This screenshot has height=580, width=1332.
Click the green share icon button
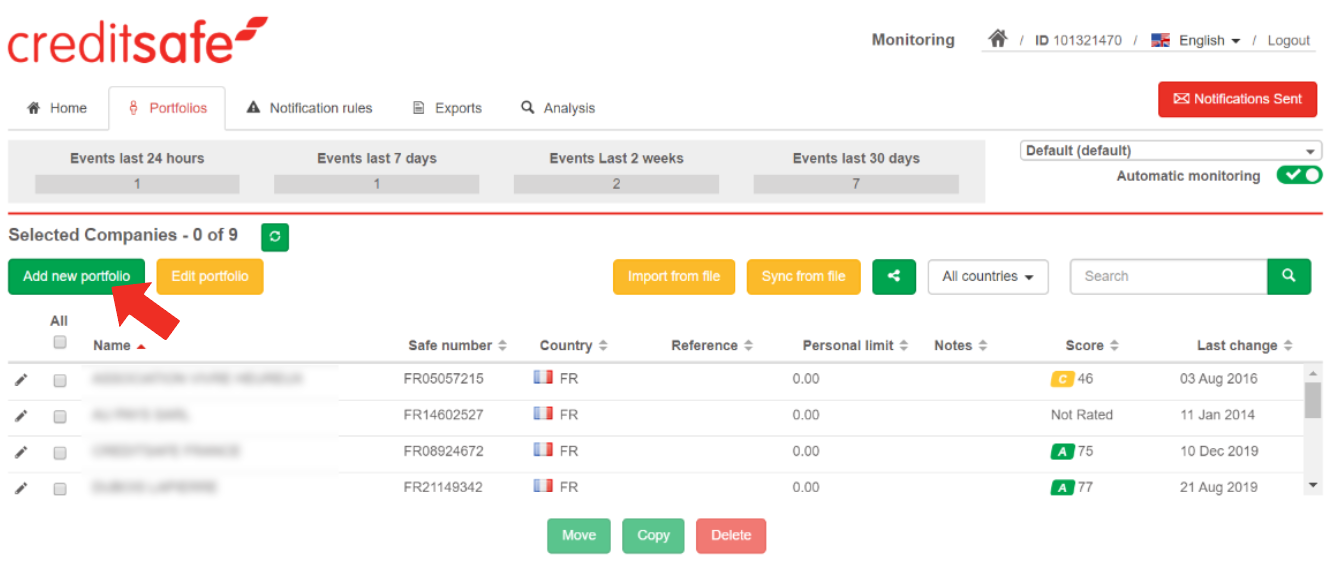[894, 277]
